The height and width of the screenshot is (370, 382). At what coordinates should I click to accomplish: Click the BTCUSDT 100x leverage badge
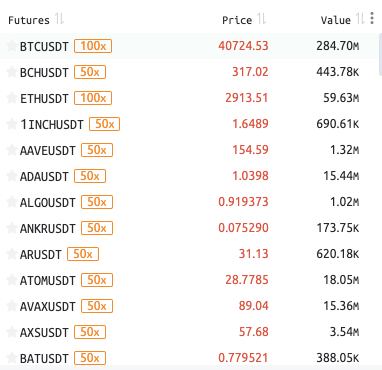(93, 46)
